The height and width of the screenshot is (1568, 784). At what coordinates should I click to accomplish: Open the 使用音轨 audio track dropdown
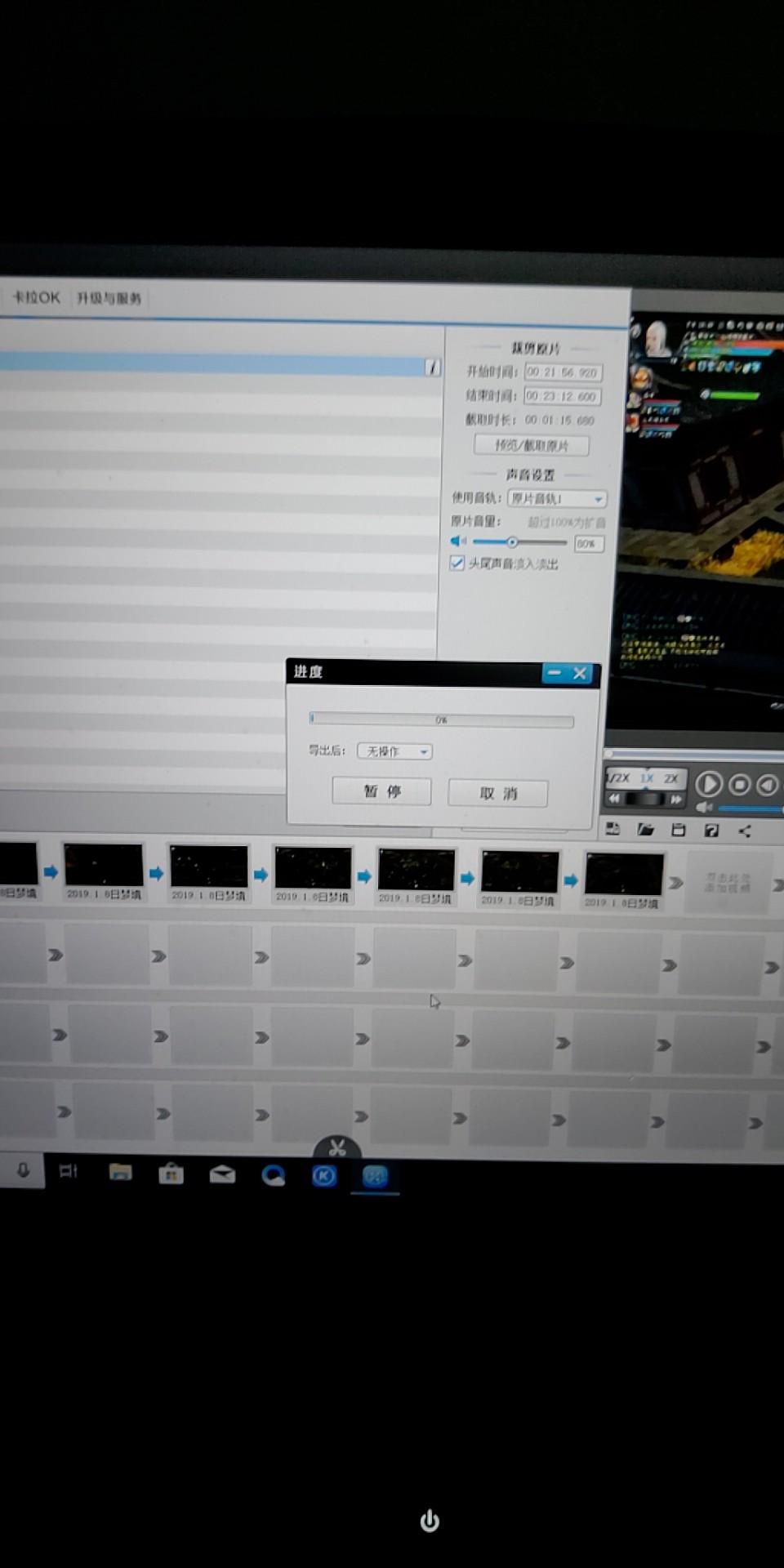(557, 498)
